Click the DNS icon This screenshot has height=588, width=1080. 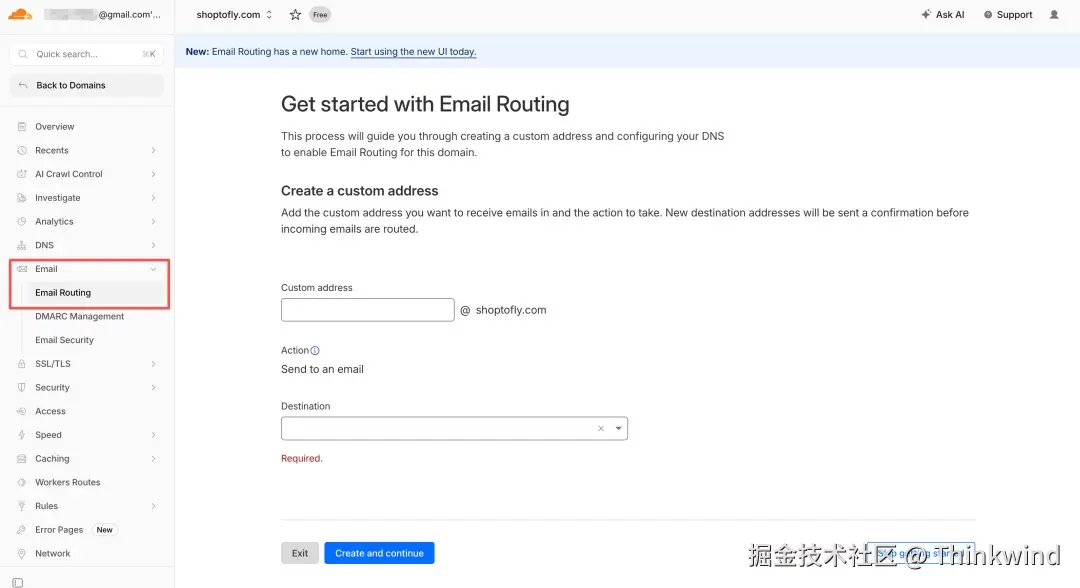[21, 245]
